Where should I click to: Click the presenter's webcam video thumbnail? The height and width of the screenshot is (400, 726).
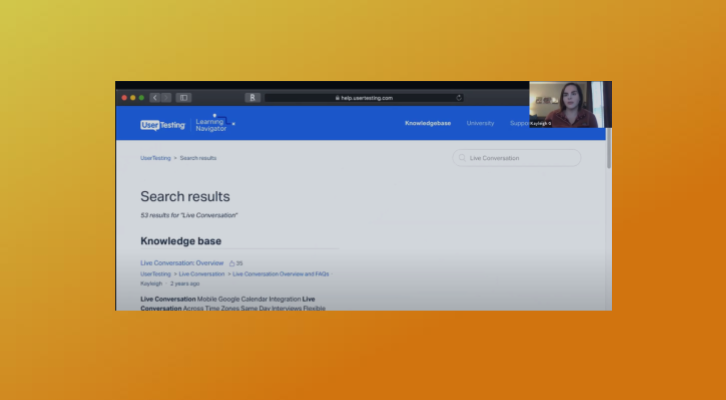coord(570,105)
